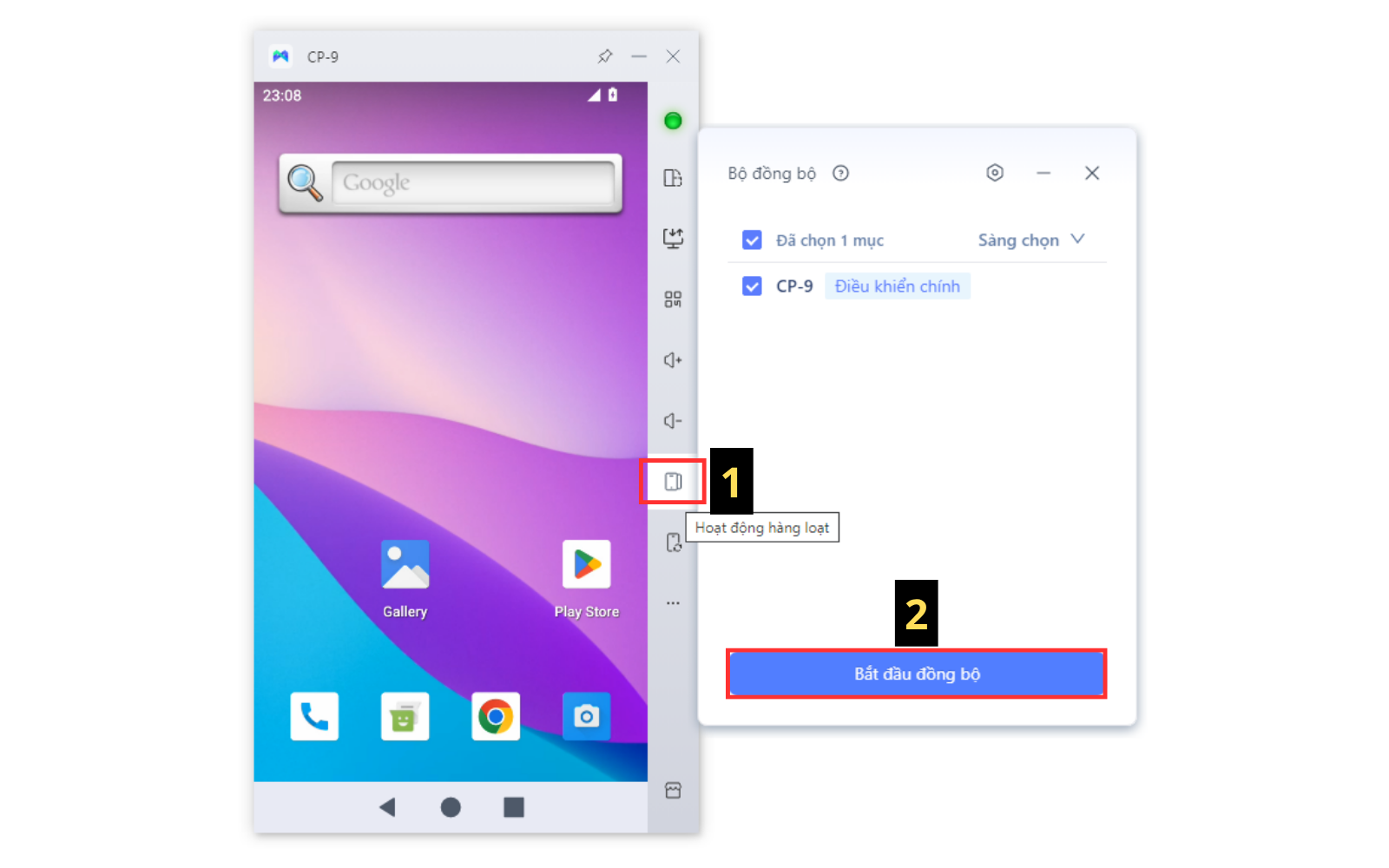
Task: Pin the CP-9 window
Action: 605,56
